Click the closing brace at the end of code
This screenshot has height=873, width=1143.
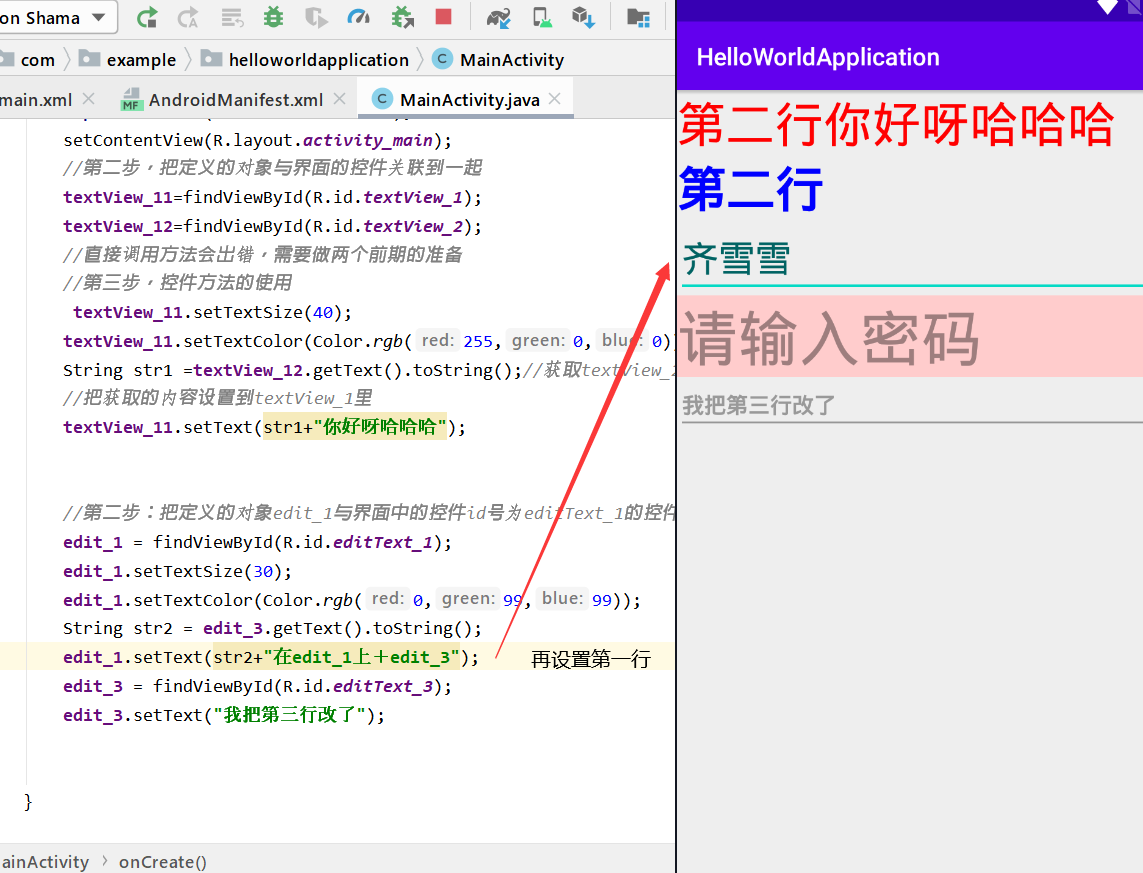click(x=28, y=802)
